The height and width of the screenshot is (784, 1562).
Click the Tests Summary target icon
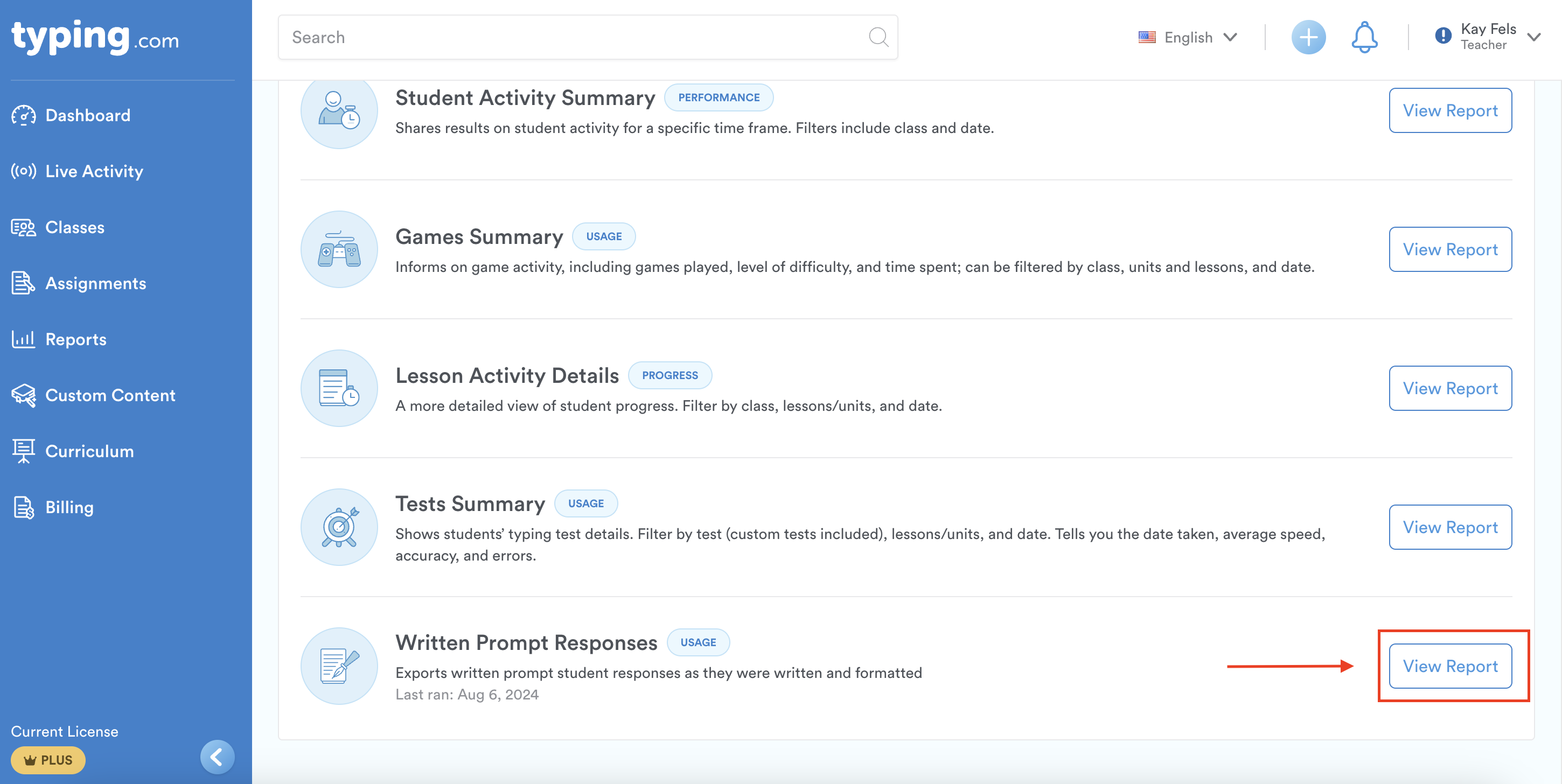(339, 527)
